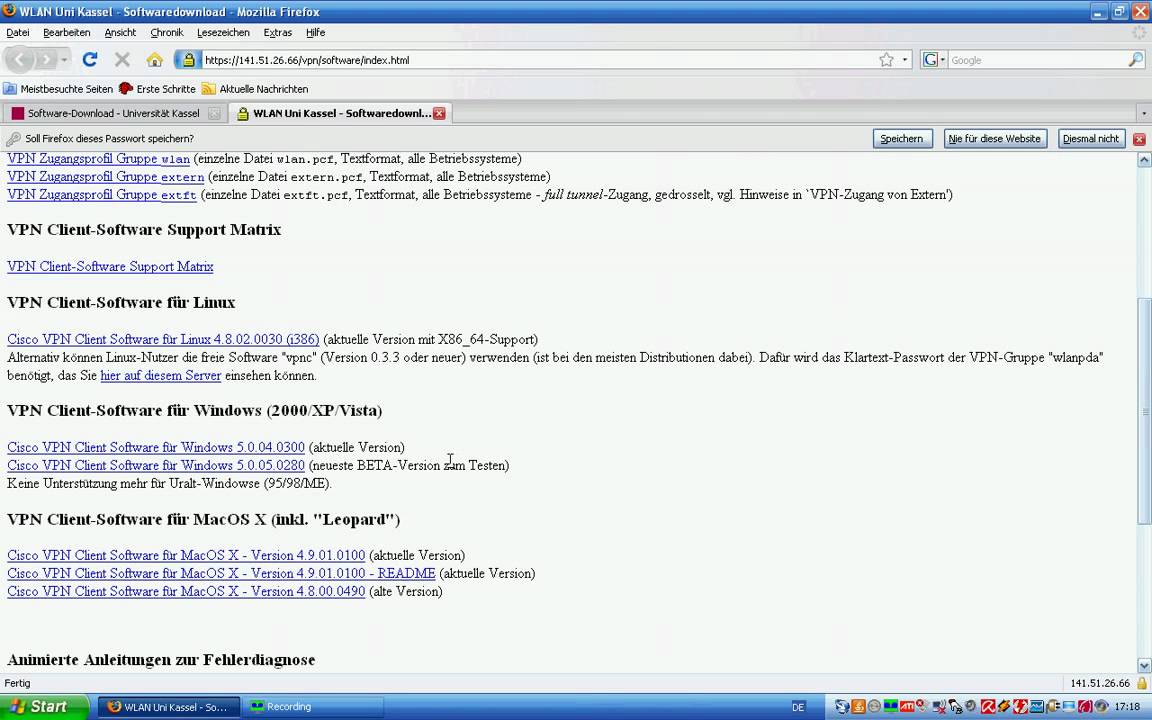The width and height of the screenshot is (1152, 720).
Task: Click the blue performance graph tray icon
Action: click(x=1036, y=707)
